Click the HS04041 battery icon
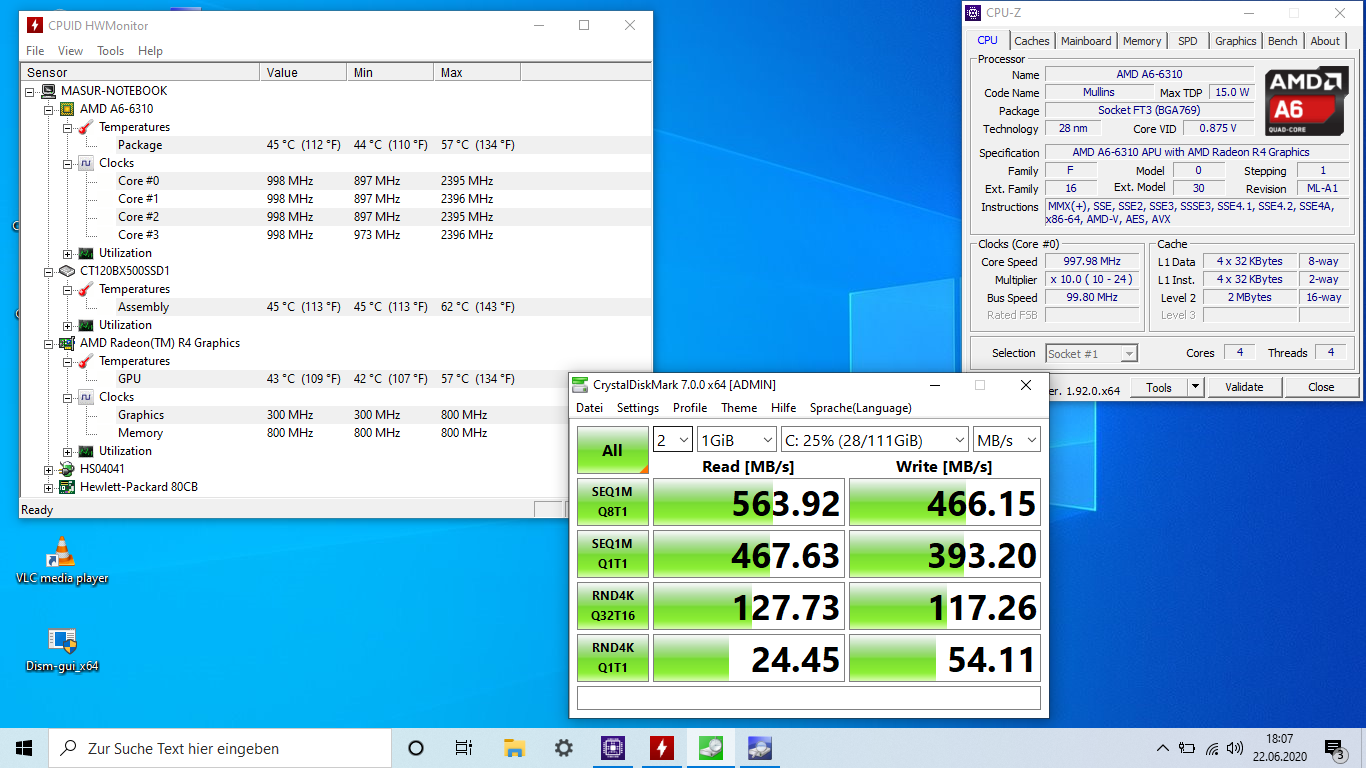The height and width of the screenshot is (768, 1366). point(67,469)
